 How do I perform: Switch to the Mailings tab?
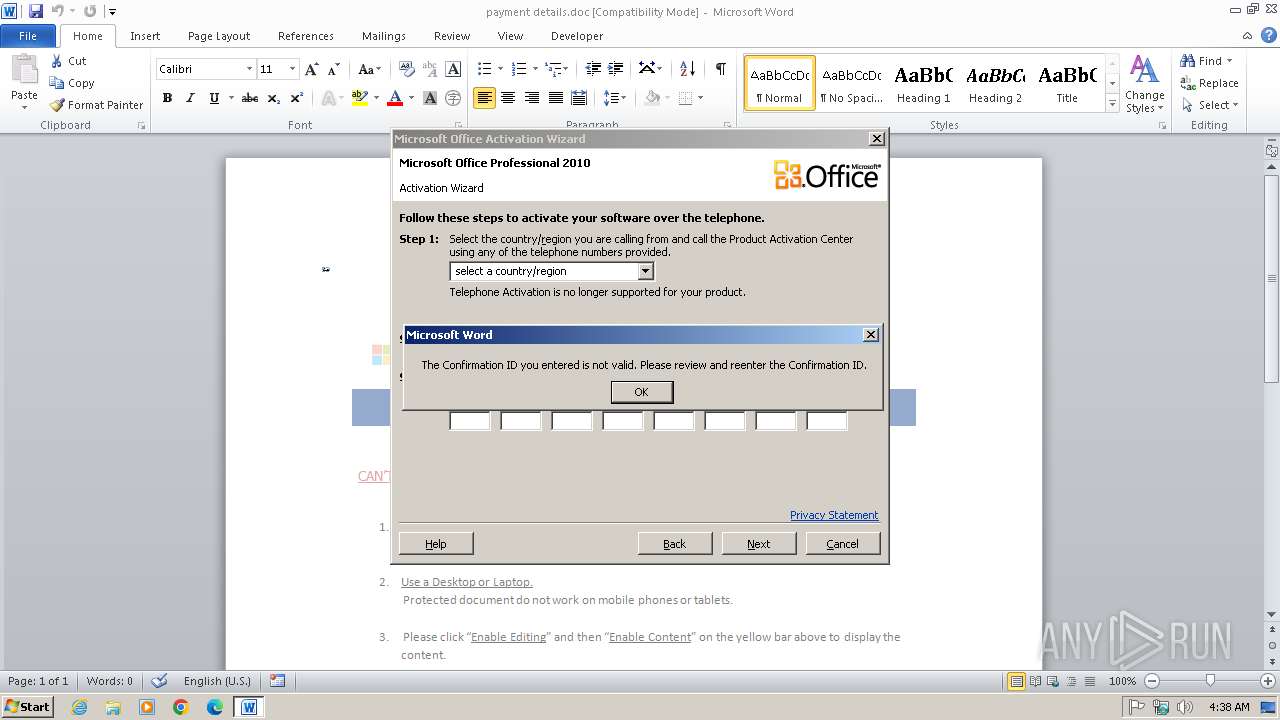[384, 36]
